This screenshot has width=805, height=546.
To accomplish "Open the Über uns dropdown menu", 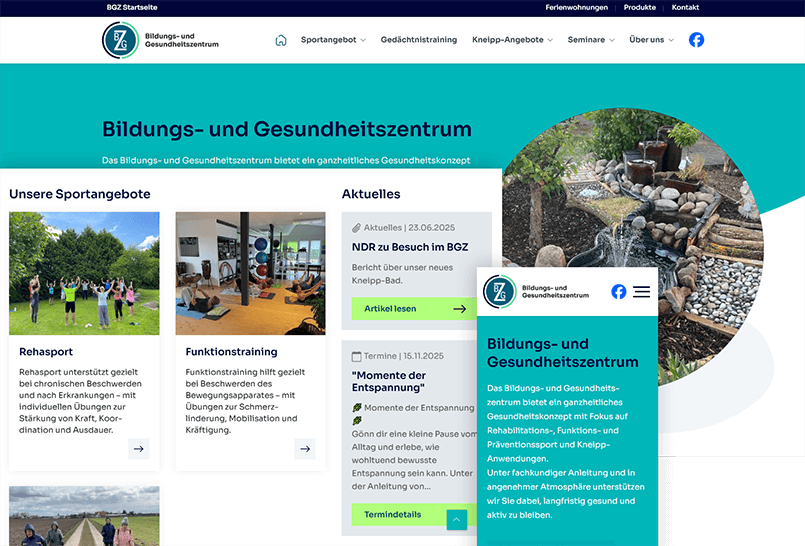I will [651, 40].
